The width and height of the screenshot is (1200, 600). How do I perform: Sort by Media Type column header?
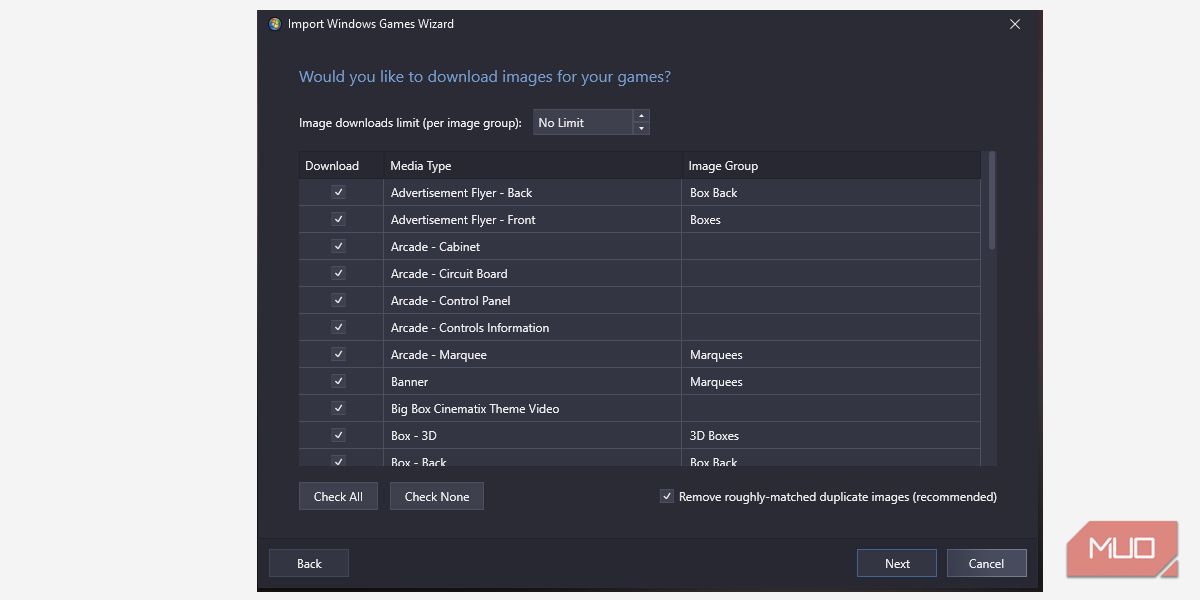click(531, 166)
